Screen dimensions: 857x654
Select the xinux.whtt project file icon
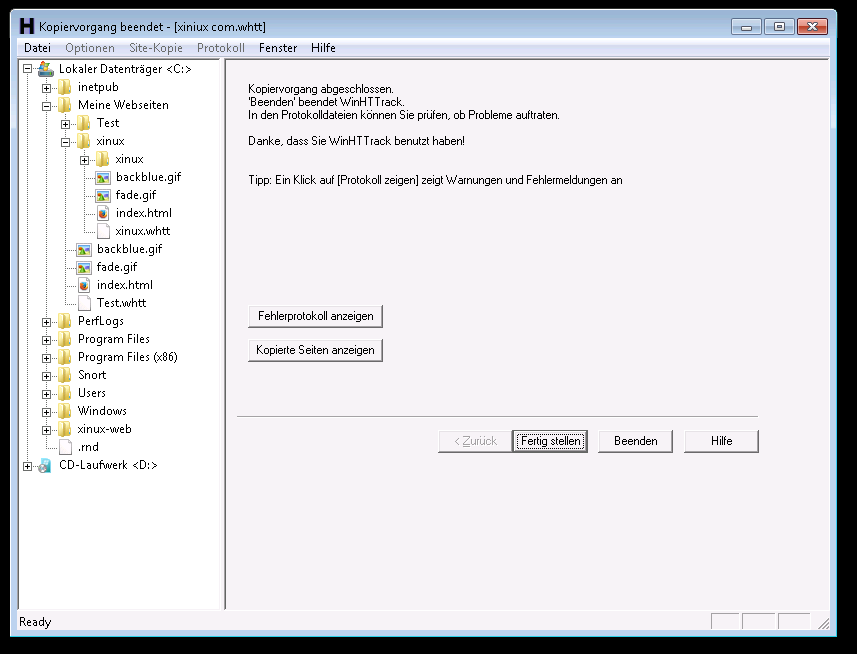(103, 231)
